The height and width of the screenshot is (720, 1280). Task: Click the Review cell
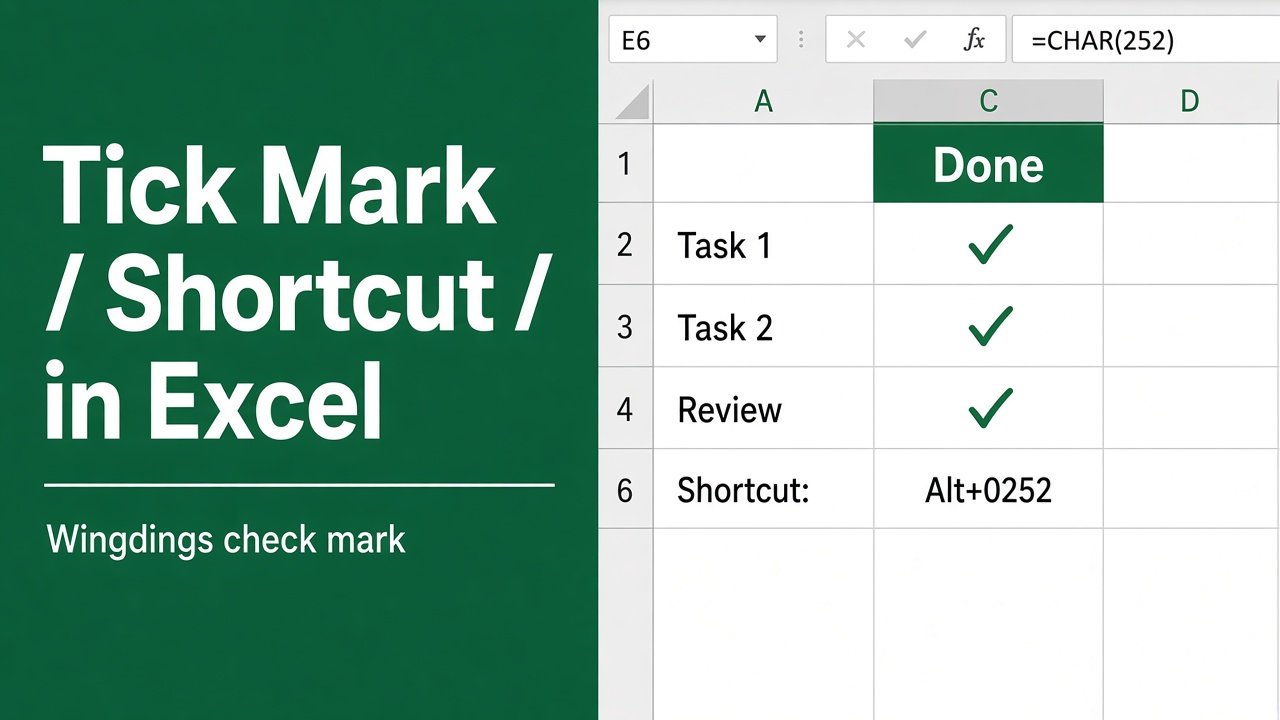point(763,408)
